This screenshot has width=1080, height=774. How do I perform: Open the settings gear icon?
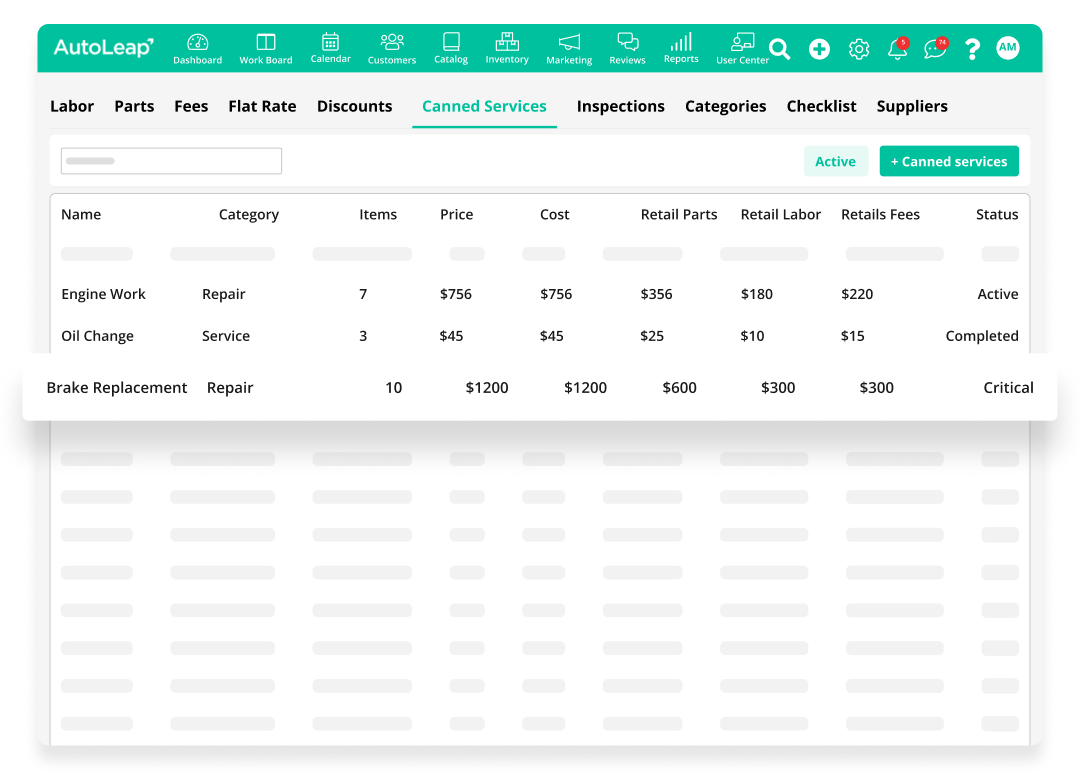[859, 49]
